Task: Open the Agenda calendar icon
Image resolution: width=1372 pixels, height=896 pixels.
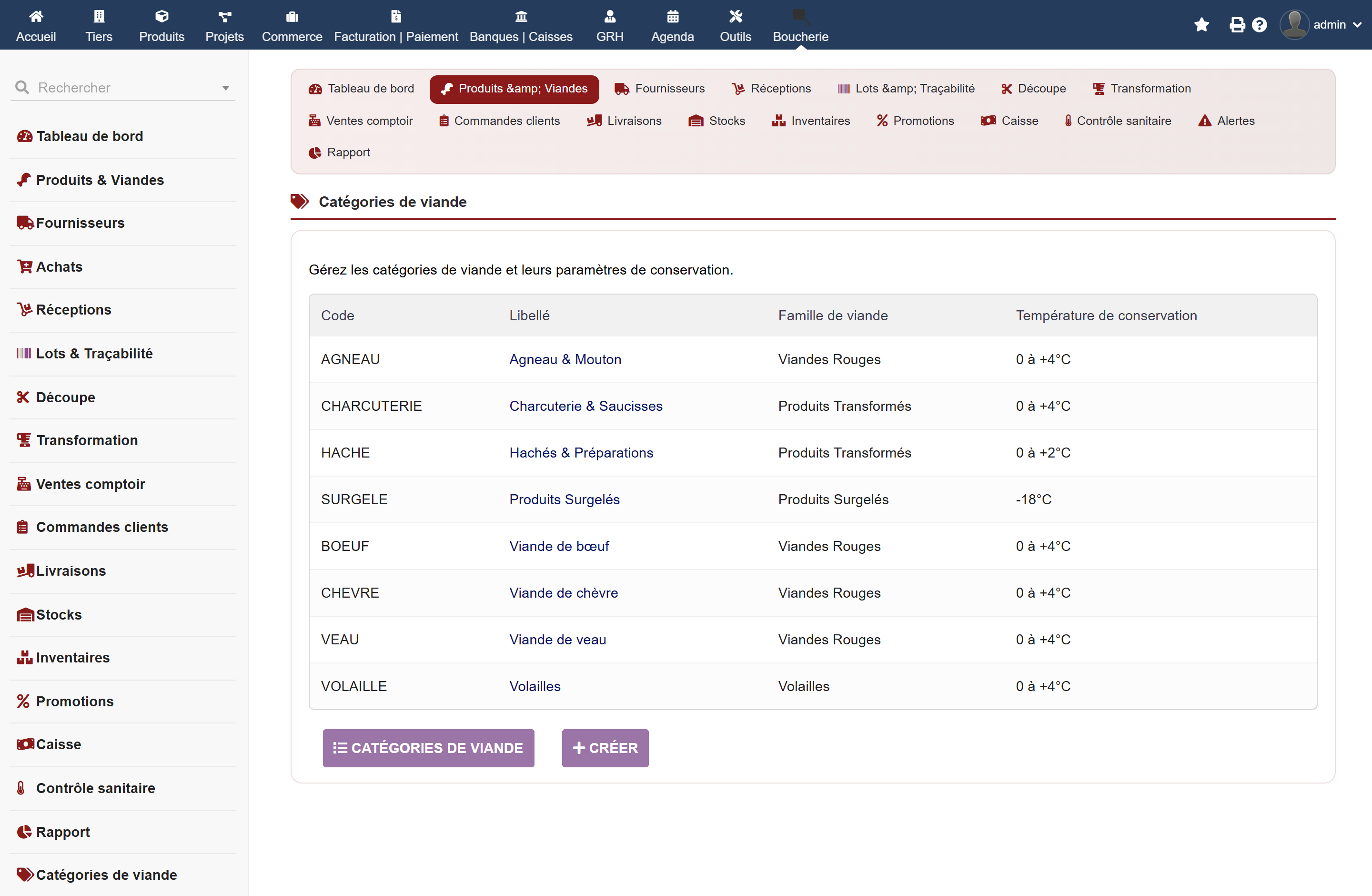Action: tap(673, 16)
